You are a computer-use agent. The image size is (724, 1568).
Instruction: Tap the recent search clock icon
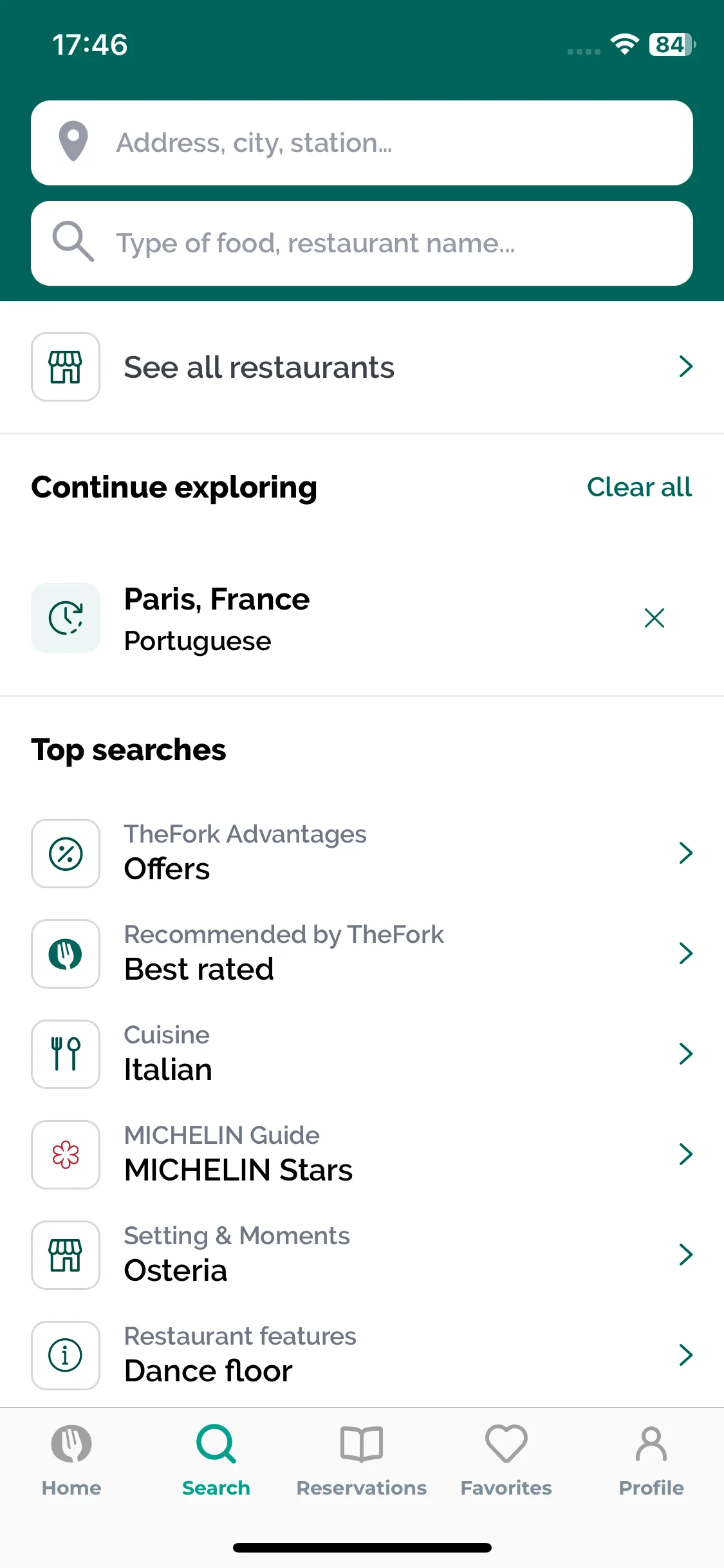tap(66, 618)
